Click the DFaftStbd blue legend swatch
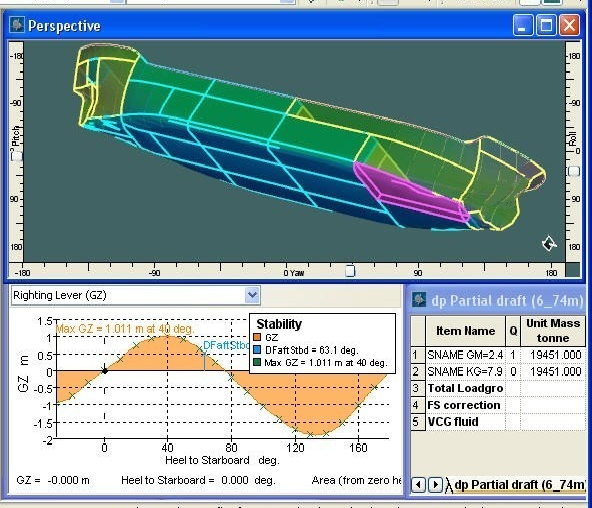 257,350
